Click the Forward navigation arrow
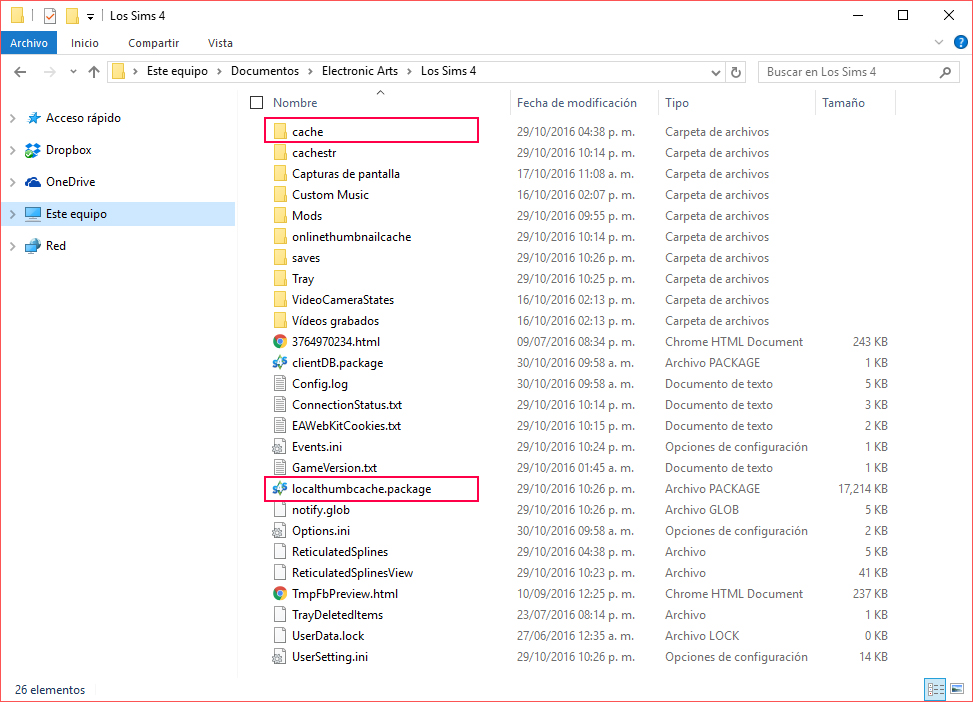The image size is (973, 702). [50, 72]
